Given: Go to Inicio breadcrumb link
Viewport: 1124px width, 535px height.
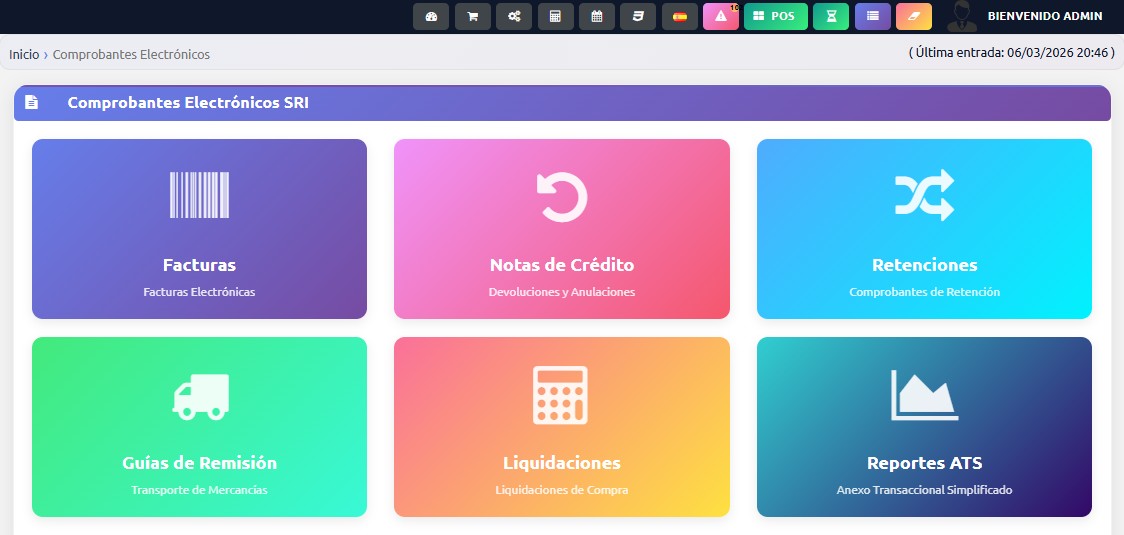Looking at the screenshot, I should [24, 54].
